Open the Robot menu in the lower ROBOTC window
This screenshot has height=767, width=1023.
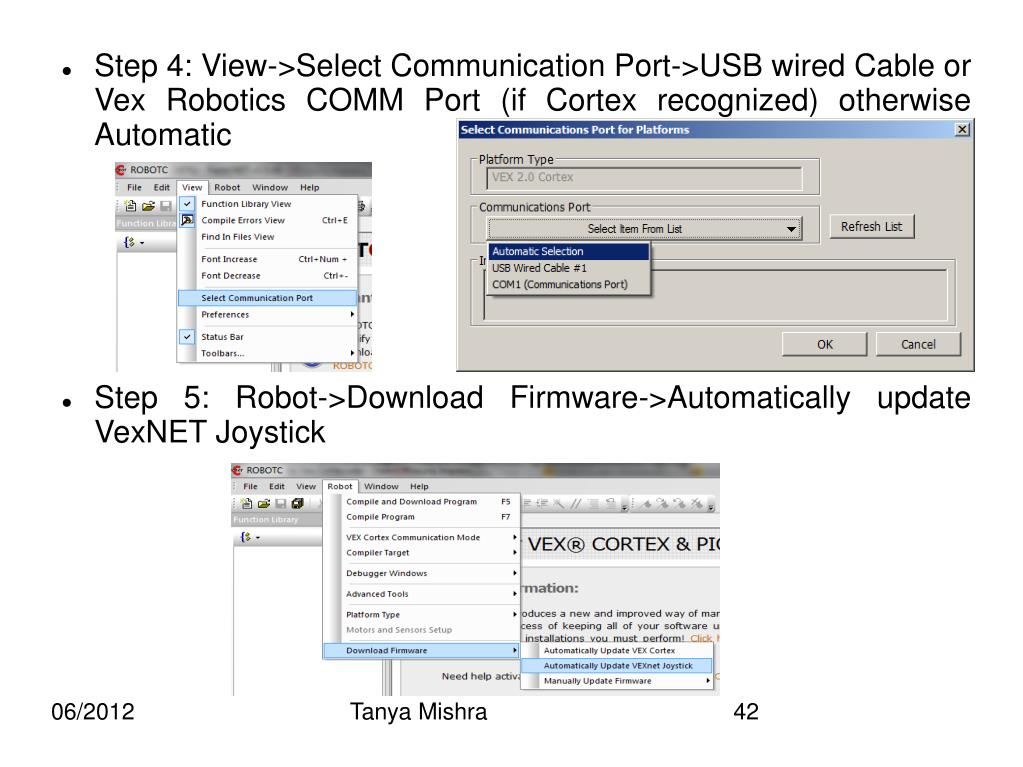[x=340, y=487]
